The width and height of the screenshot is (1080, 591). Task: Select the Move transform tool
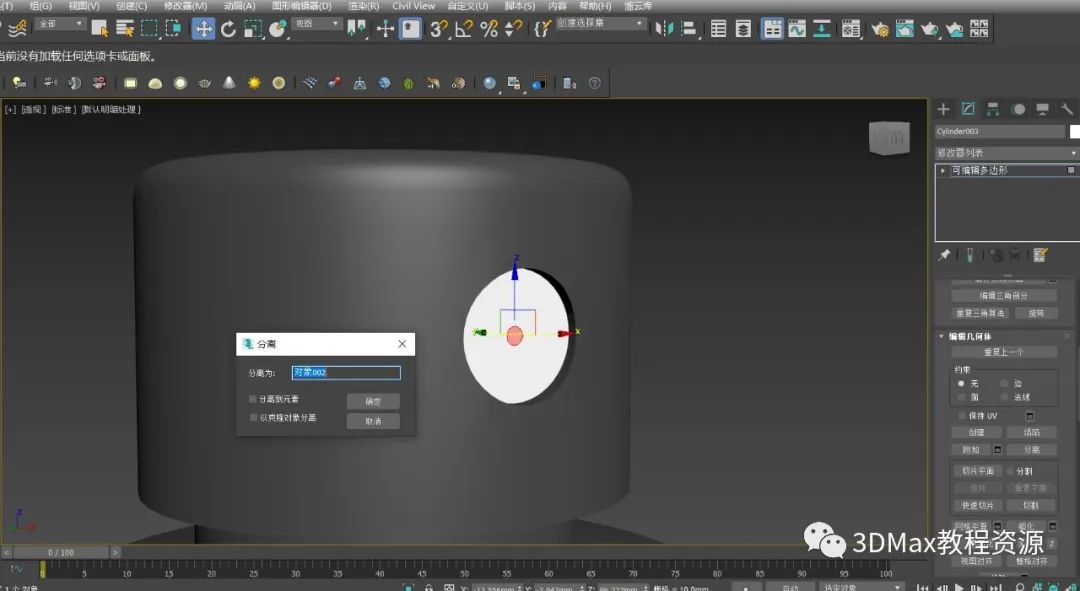coord(204,29)
